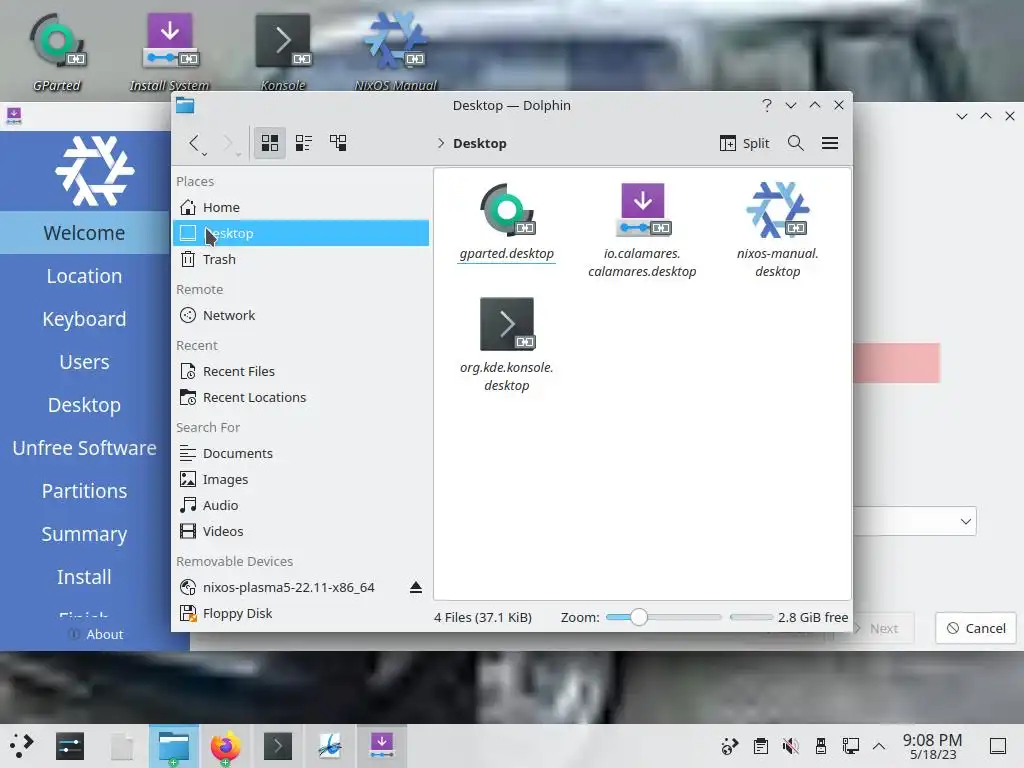Select Keyboard step in installer sidebar
The image size is (1024, 768).
coord(84,319)
